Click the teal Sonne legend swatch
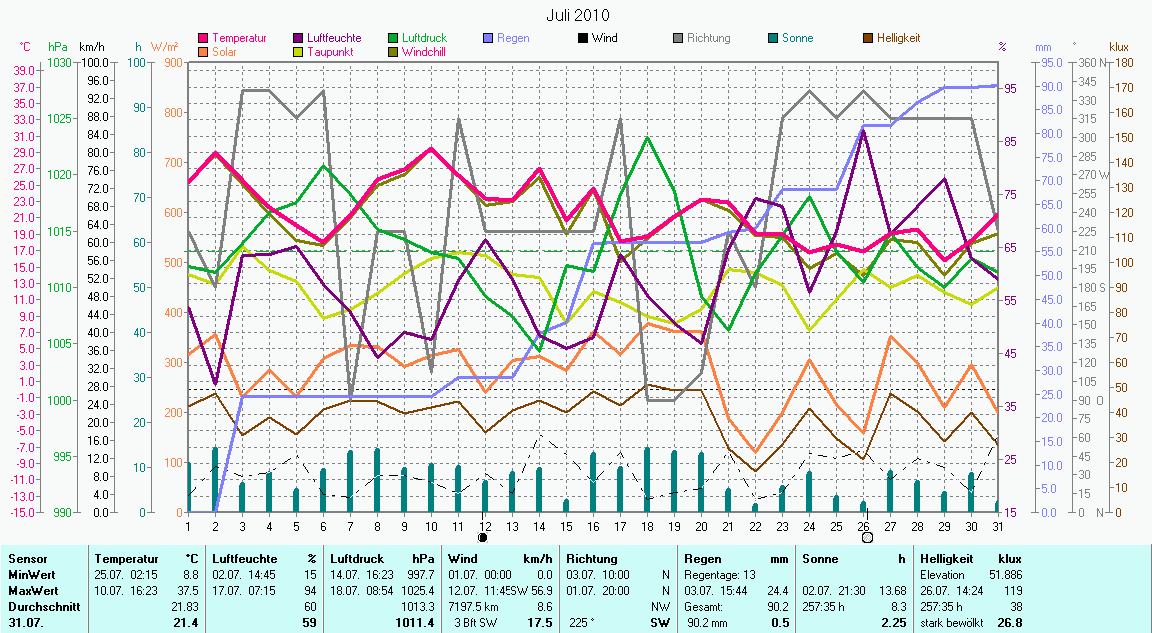1152x633 pixels. (773, 39)
